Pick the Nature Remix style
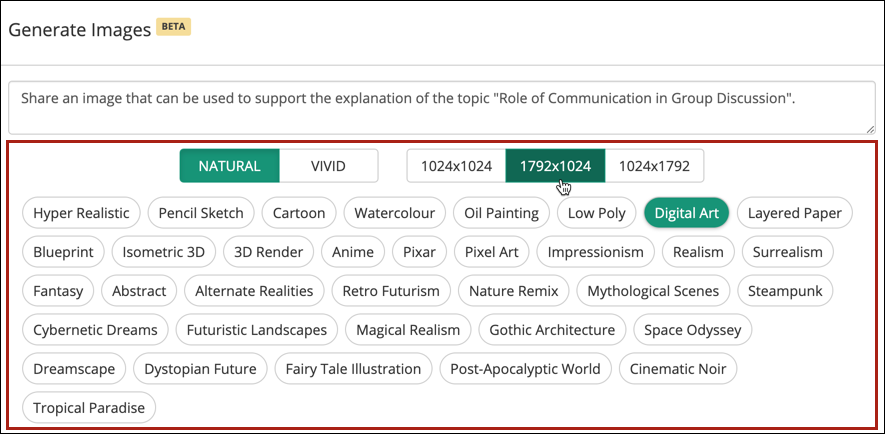 click(514, 291)
